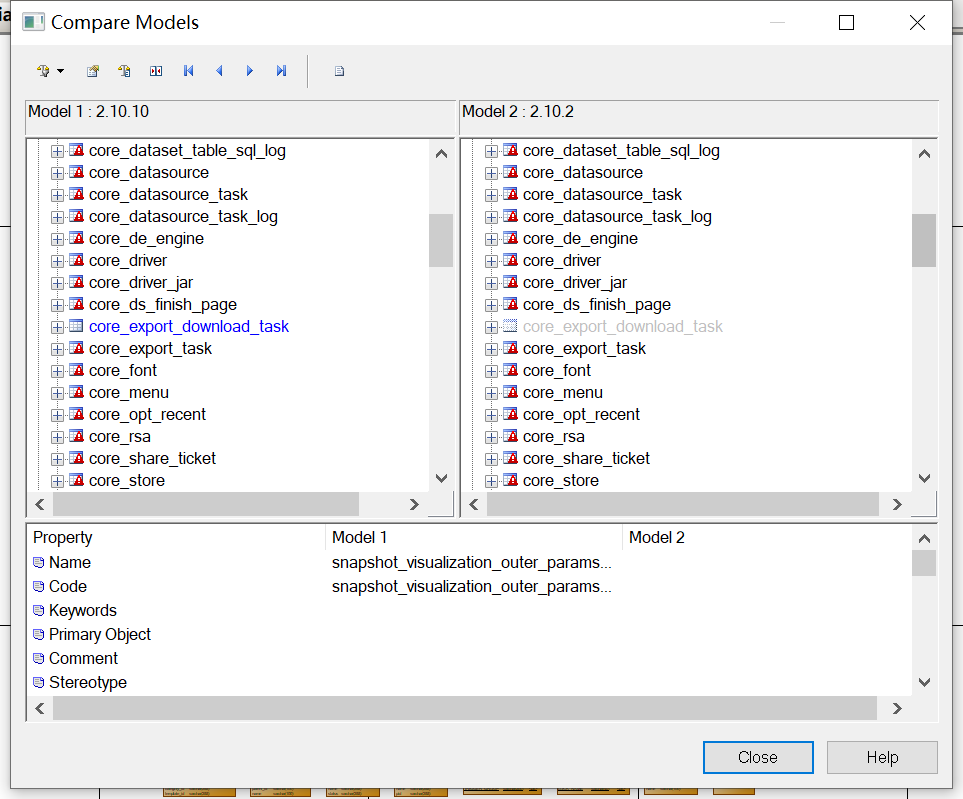The height and width of the screenshot is (799, 963).
Task: Click the show differences toolbar icon
Action: point(155,71)
